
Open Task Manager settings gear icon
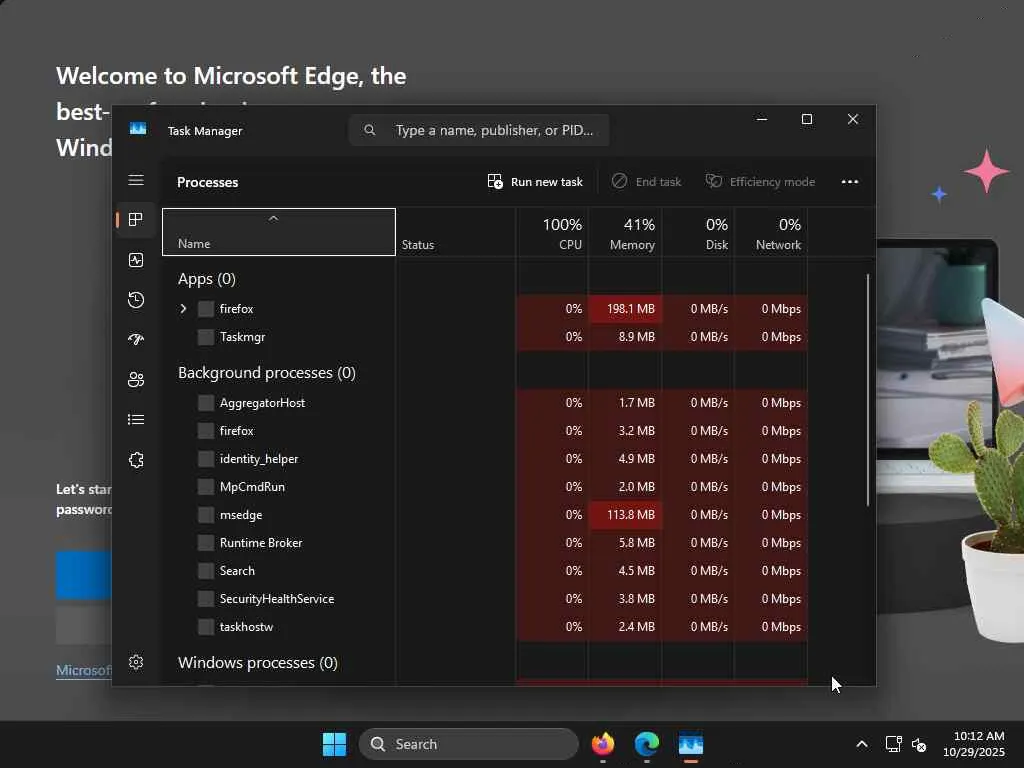tap(136, 662)
